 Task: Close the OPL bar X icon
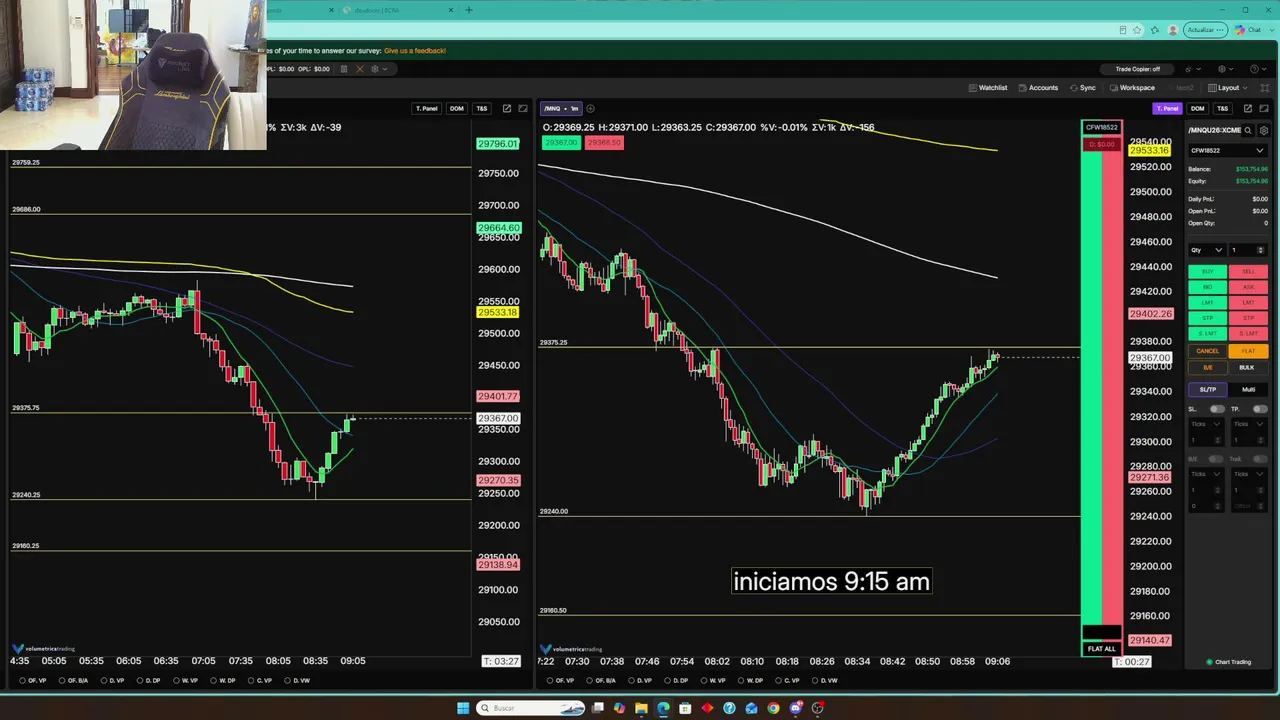(360, 69)
